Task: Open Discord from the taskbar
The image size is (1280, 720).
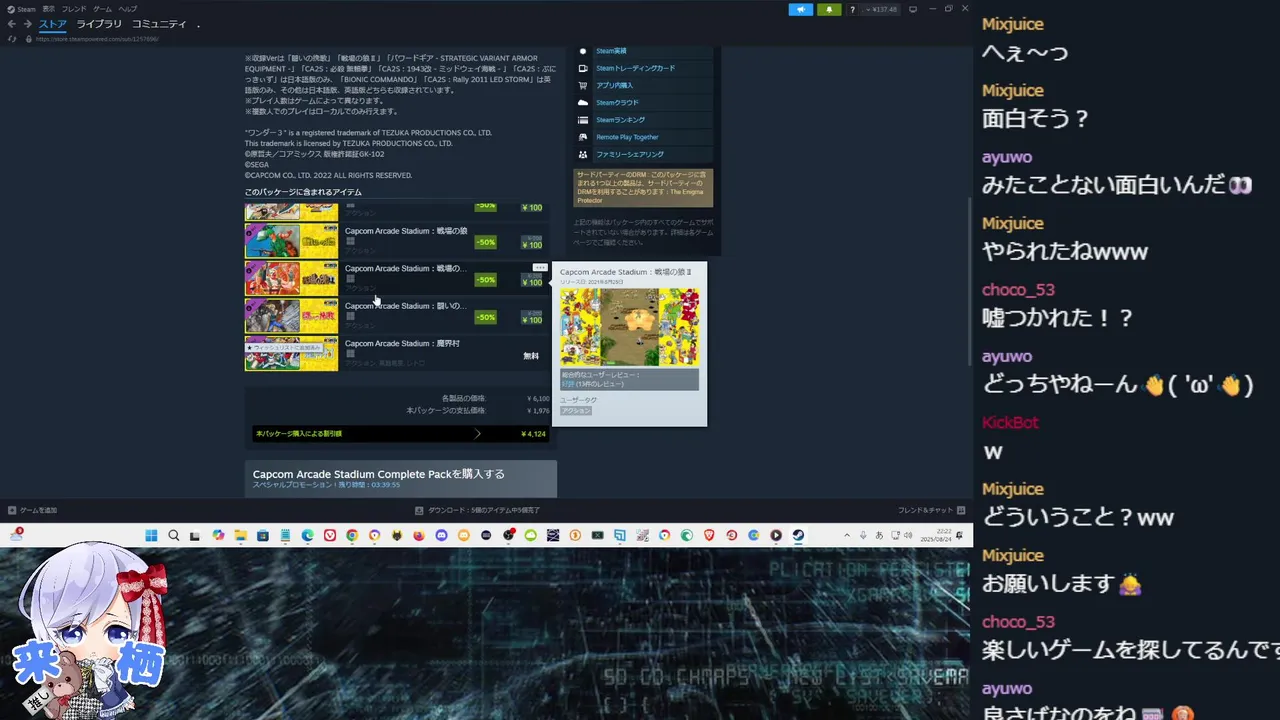Action: tap(441, 535)
